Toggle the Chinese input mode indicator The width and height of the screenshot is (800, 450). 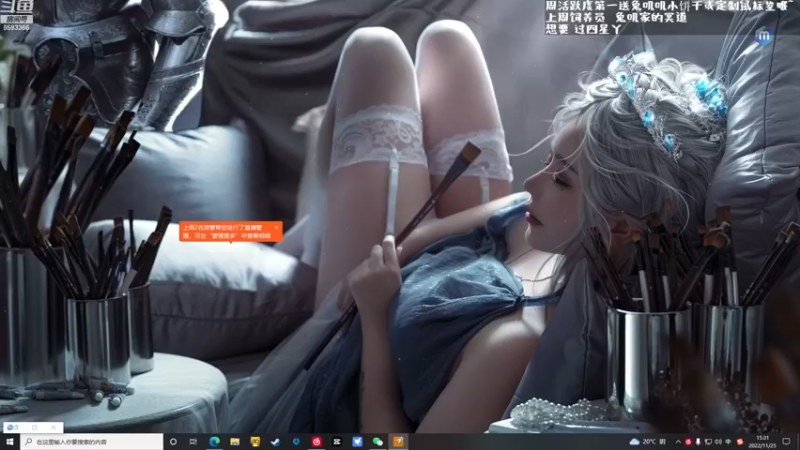point(729,442)
